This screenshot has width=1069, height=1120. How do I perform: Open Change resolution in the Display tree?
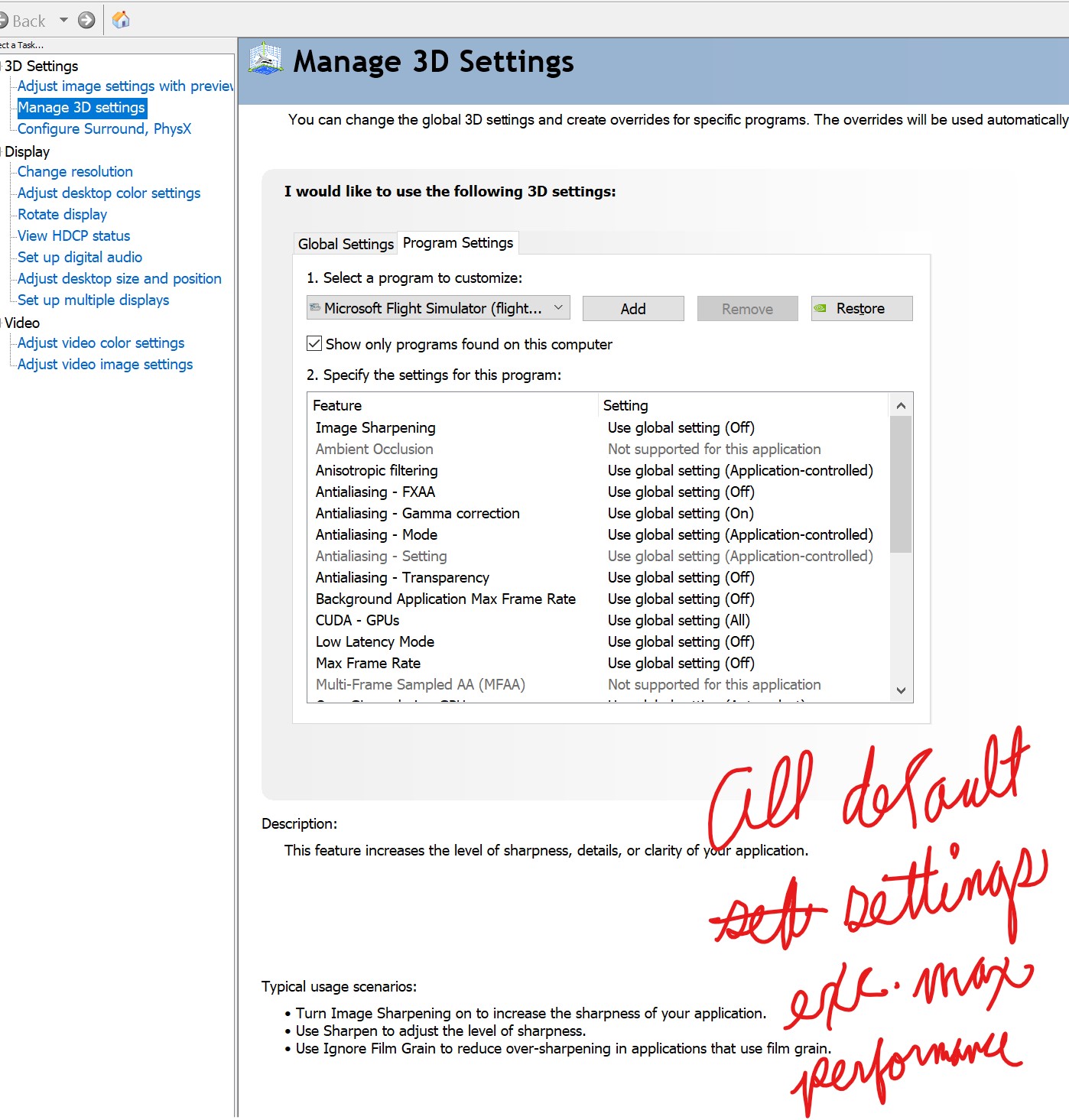pyautogui.click(x=75, y=172)
